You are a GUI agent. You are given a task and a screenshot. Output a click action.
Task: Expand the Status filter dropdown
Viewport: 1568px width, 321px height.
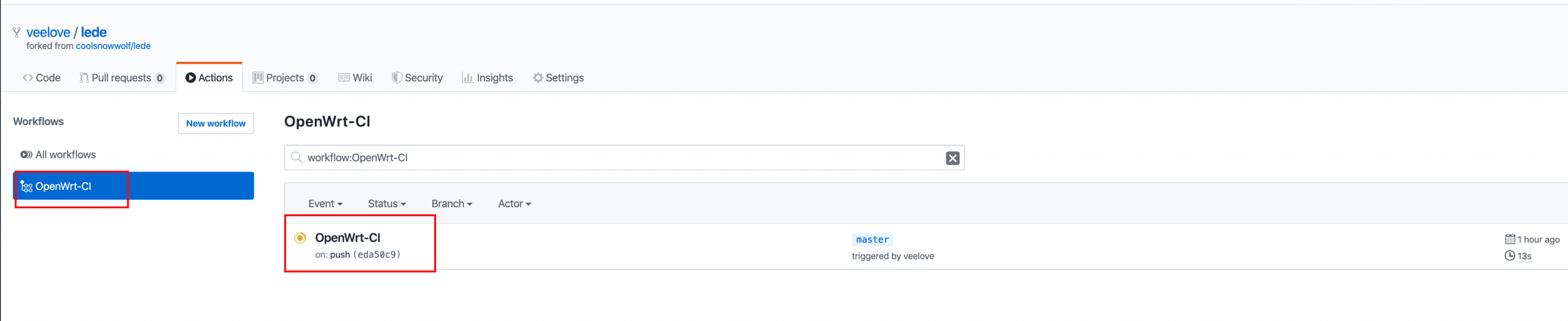click(386, 203)
